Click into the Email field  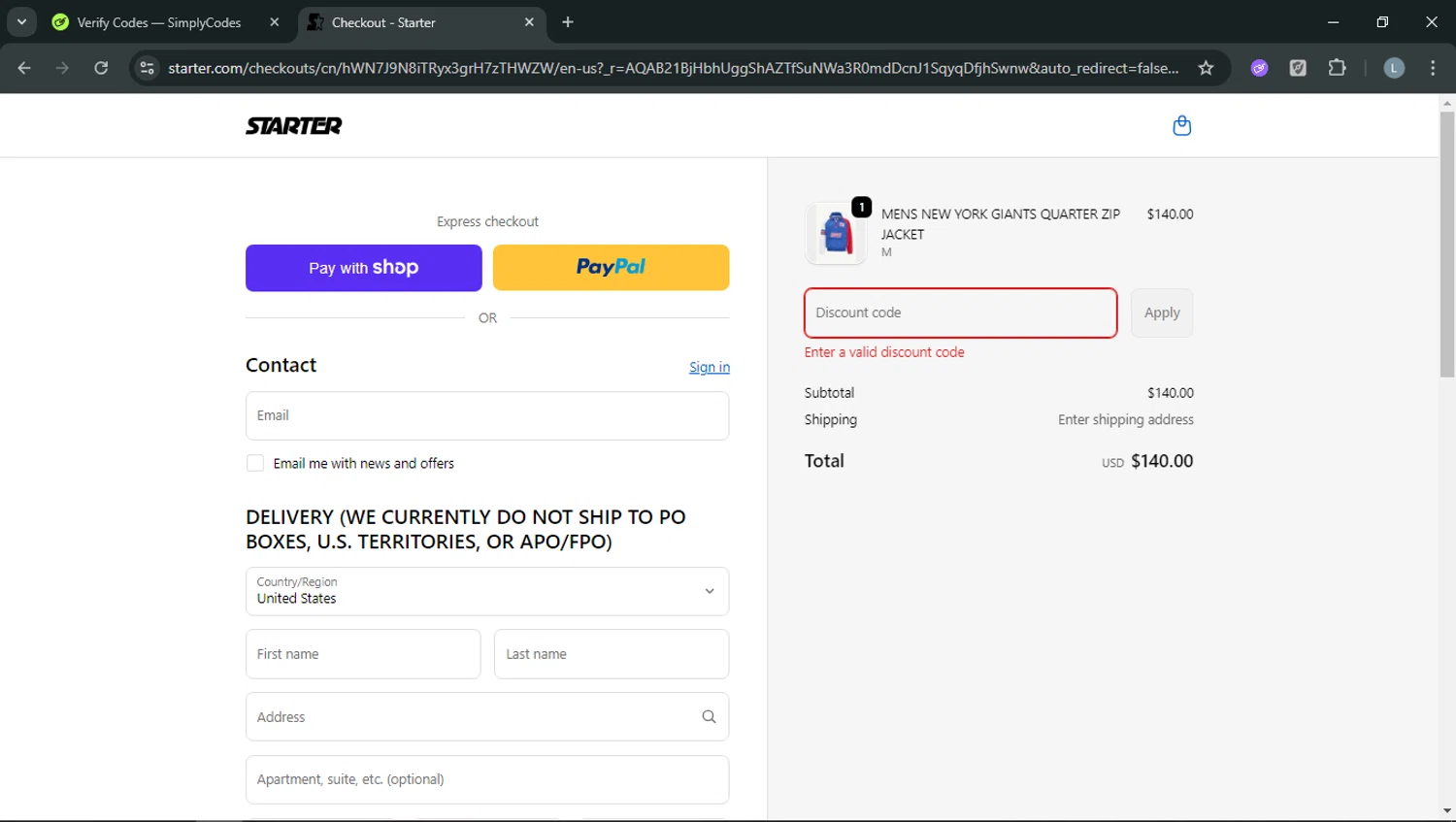pos(487,415)
